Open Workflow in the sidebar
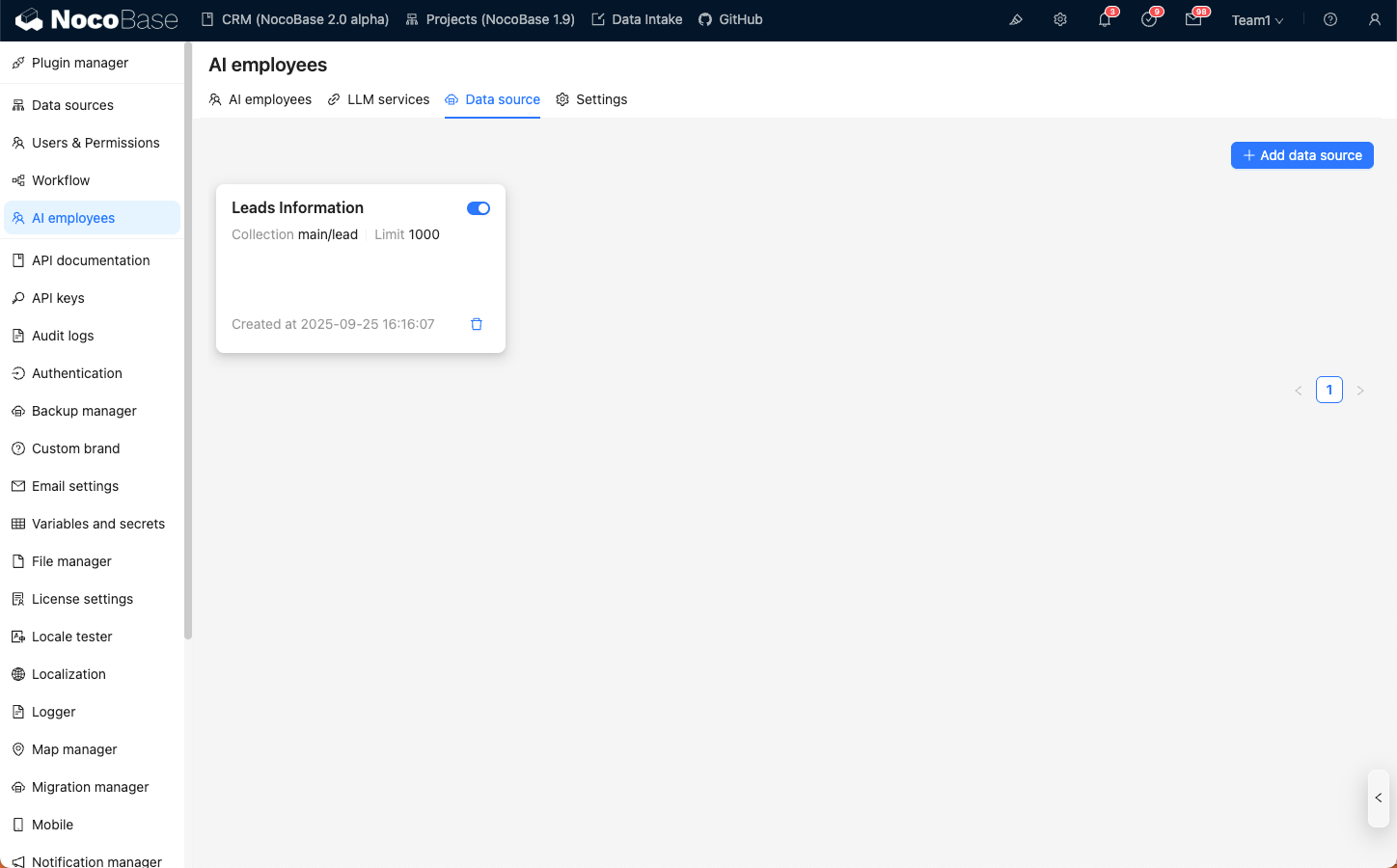Viewport: 1397px width, 868px height. pos(61,180)
